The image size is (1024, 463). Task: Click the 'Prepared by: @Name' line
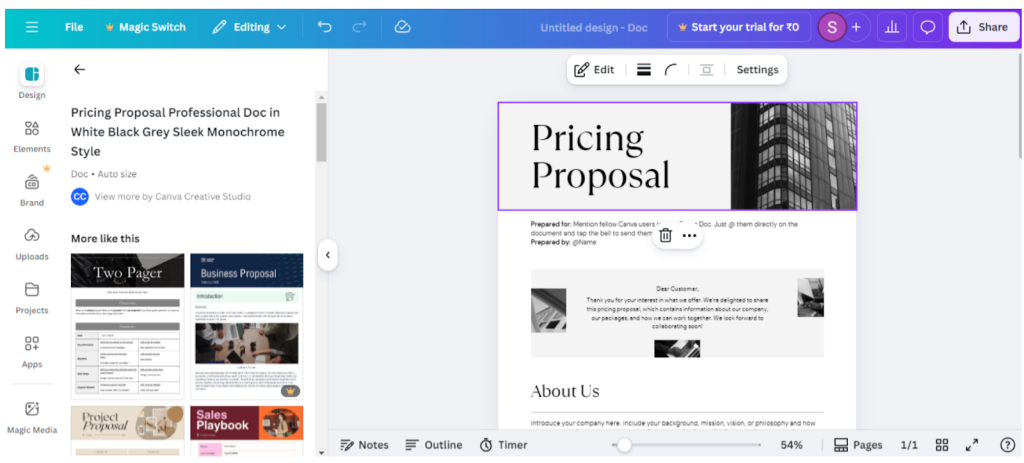pos(564,242)
